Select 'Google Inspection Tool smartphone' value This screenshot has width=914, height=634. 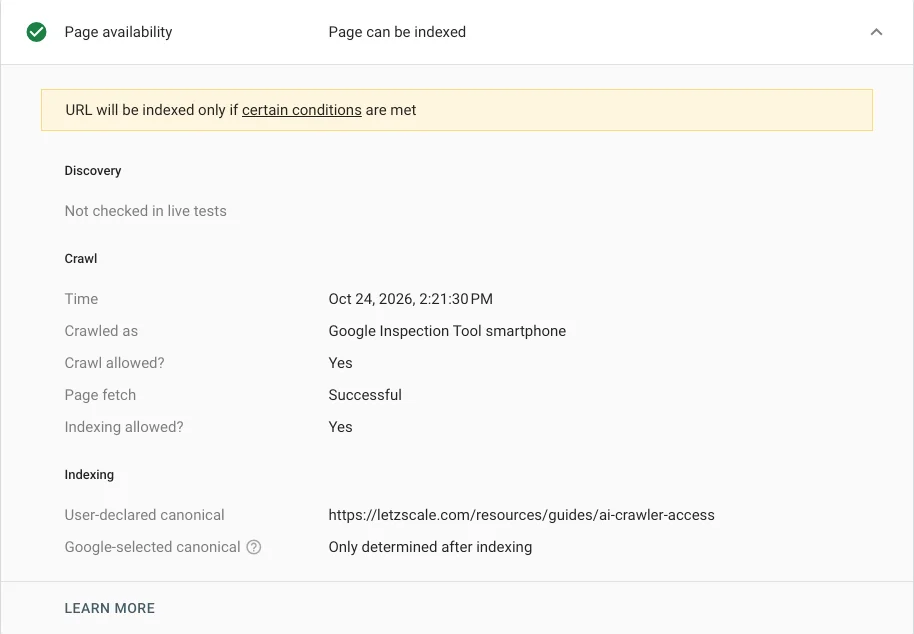[447, 331]
